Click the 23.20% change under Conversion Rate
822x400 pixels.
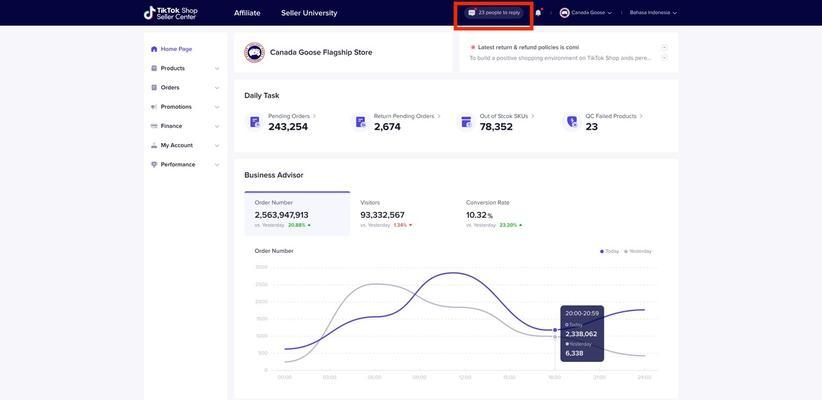coord(510,225)
